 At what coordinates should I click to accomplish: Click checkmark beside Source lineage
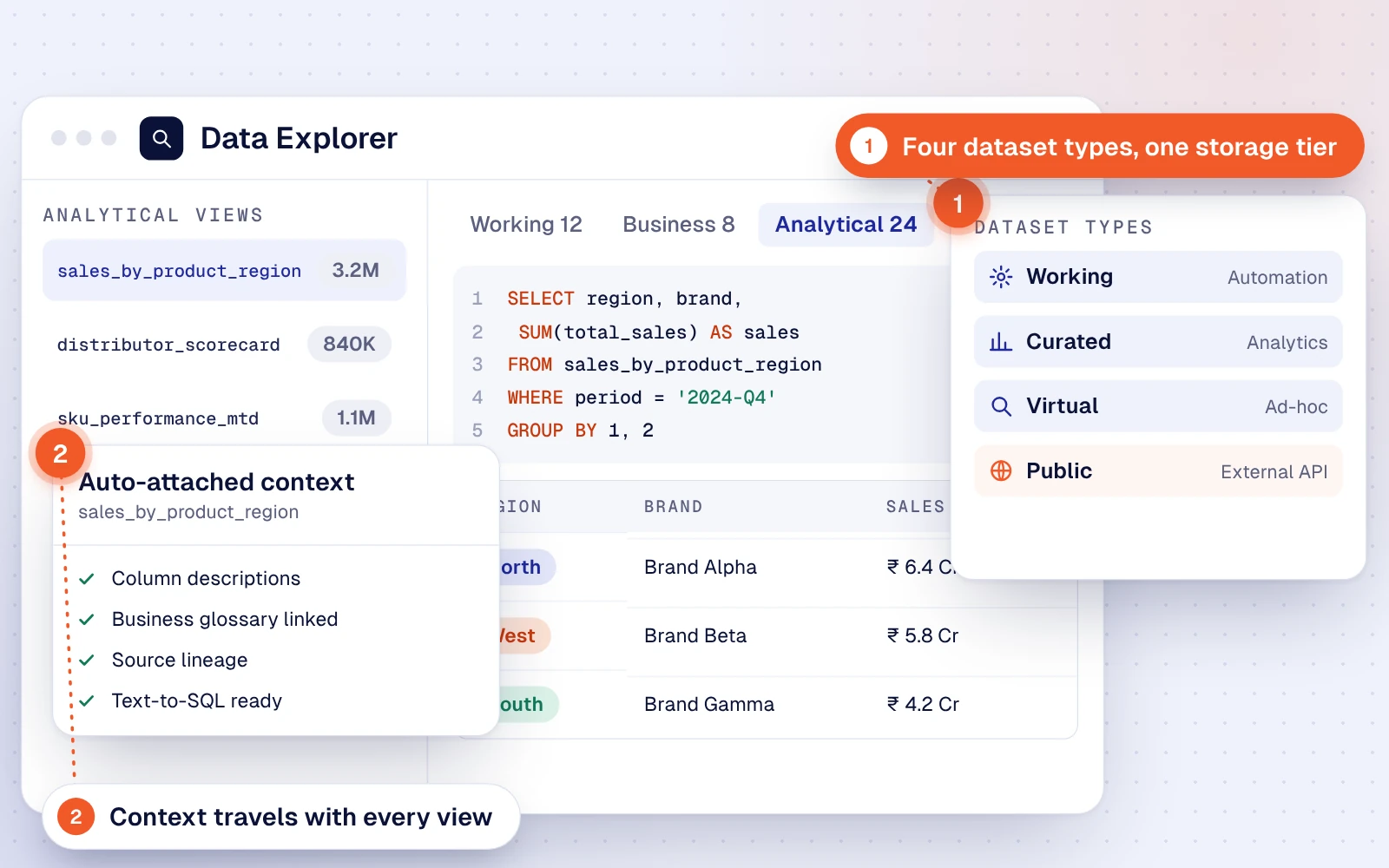pyautogui.click(x=87, y=661)
